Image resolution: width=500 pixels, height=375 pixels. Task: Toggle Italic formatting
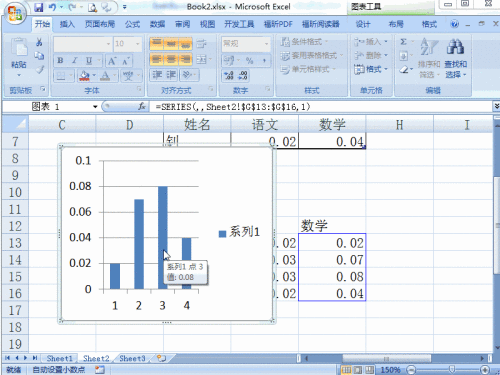pos(75,61)
